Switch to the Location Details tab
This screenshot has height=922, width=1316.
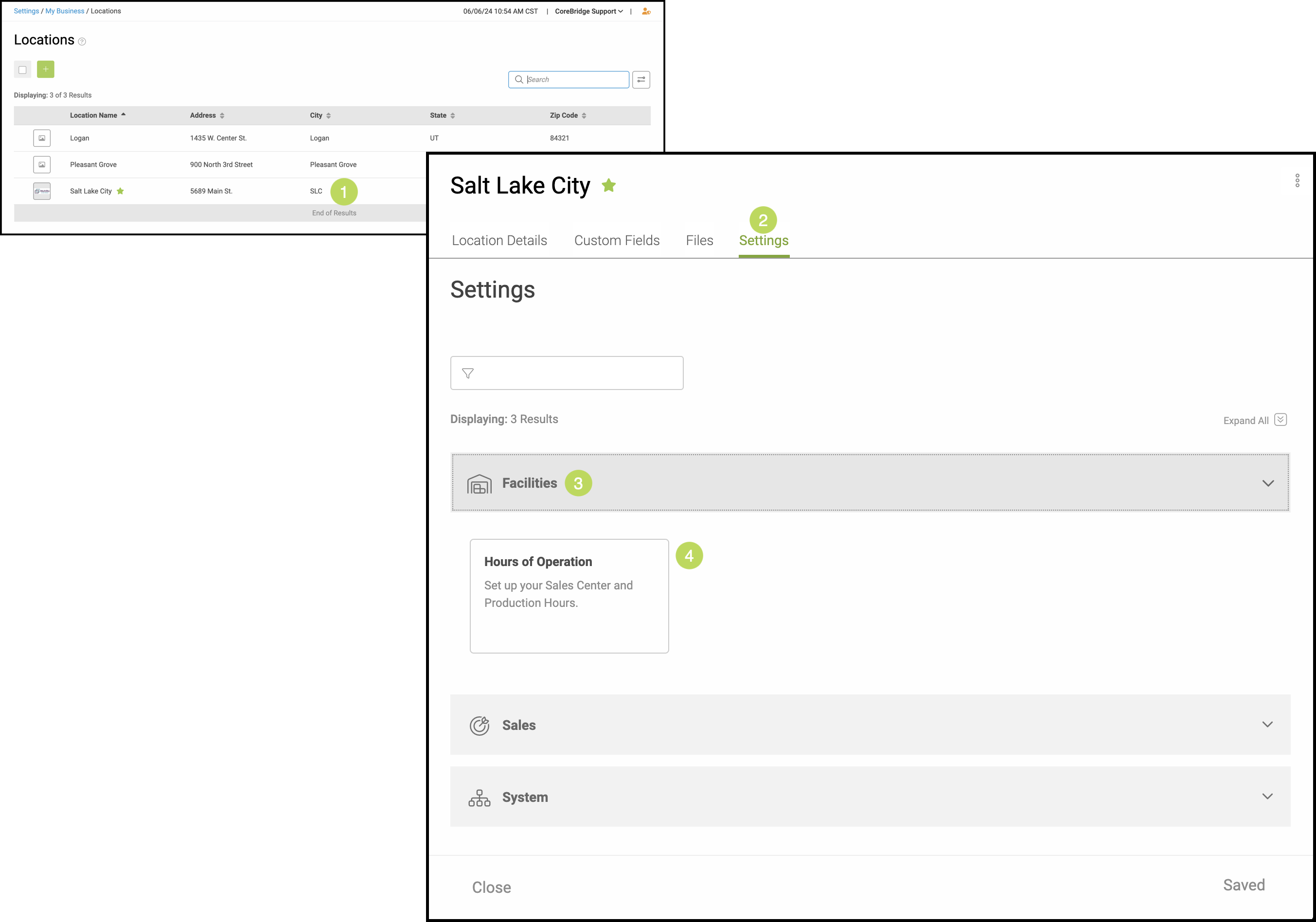tap(499, 241)
